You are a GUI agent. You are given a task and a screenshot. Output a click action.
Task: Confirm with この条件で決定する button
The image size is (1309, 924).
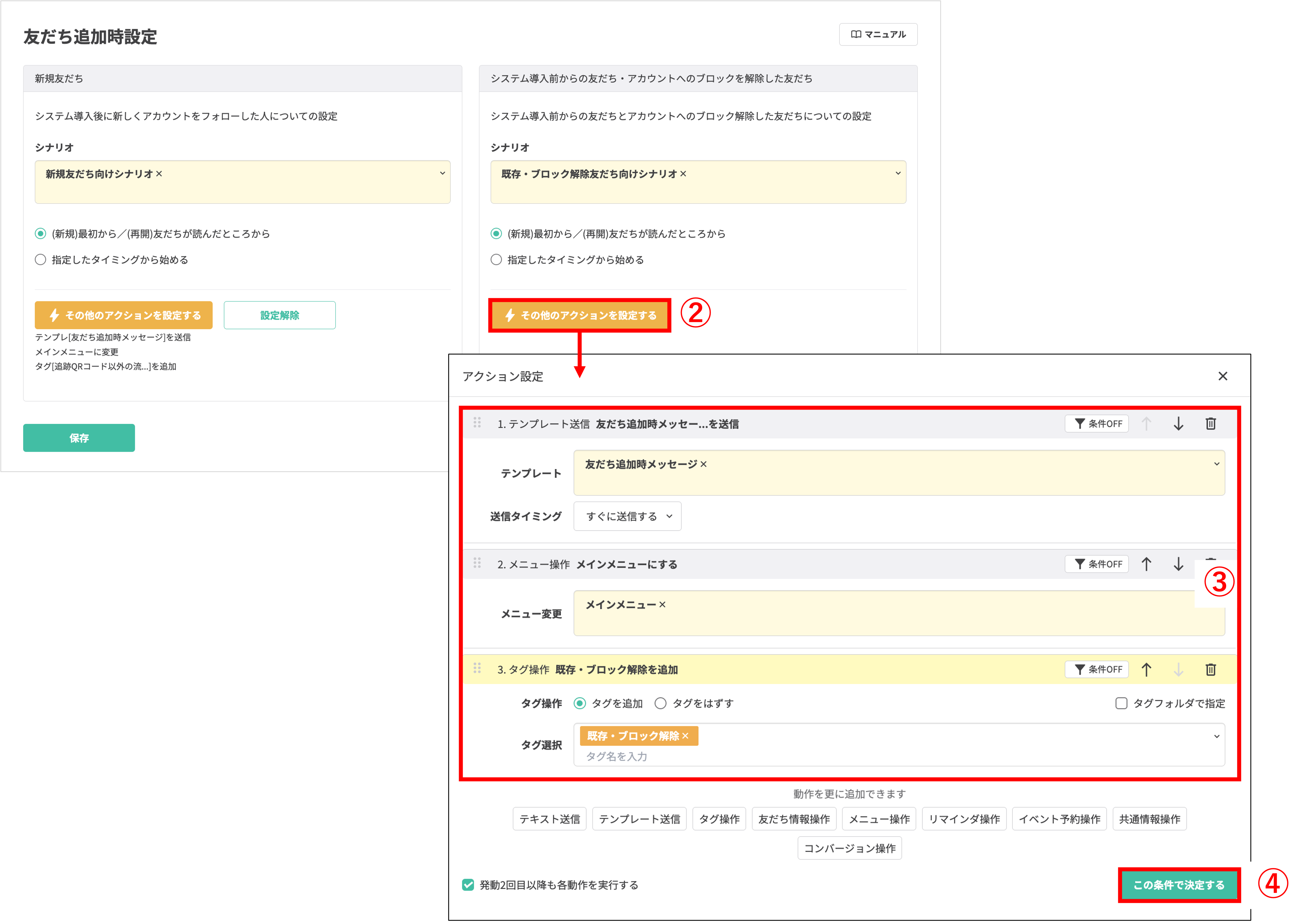[x=1178, y=885]
